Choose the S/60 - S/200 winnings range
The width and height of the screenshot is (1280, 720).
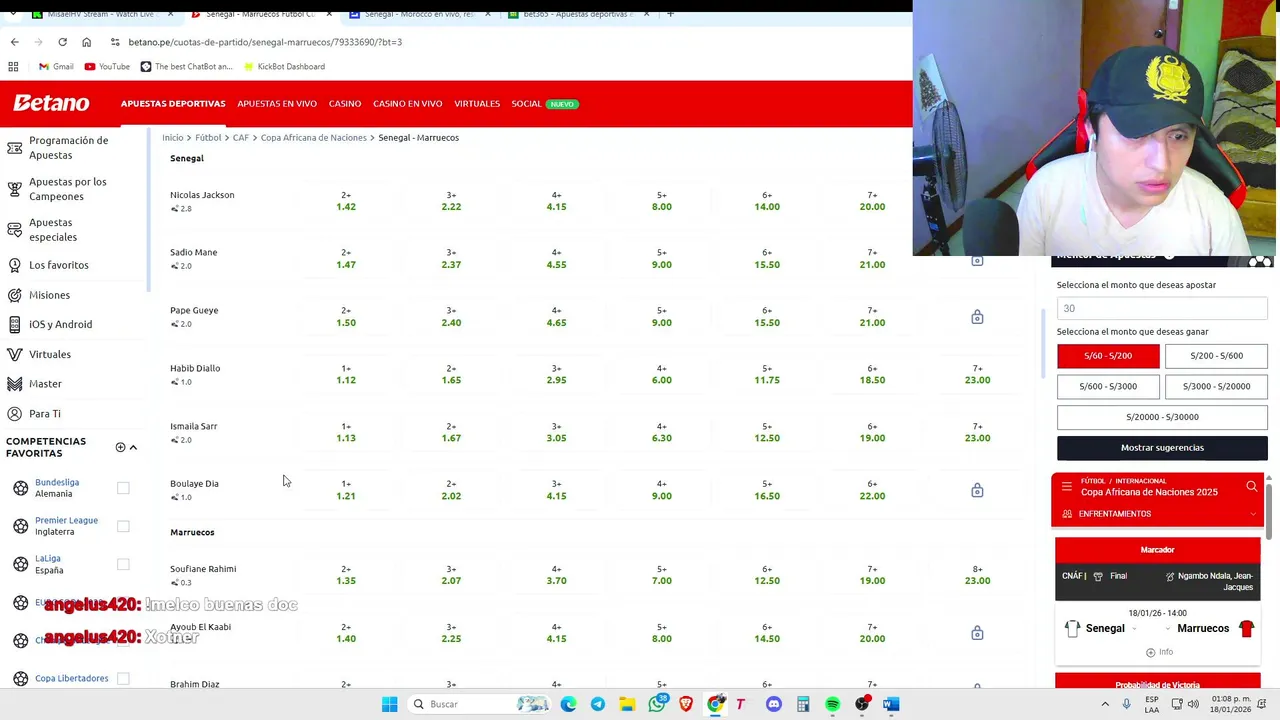1108,356
